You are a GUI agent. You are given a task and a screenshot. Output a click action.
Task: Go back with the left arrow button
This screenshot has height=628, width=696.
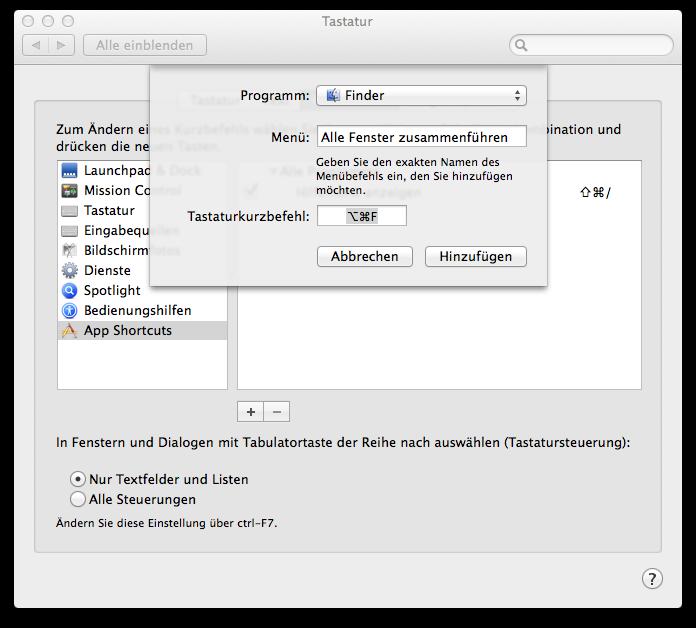(36, 45)
